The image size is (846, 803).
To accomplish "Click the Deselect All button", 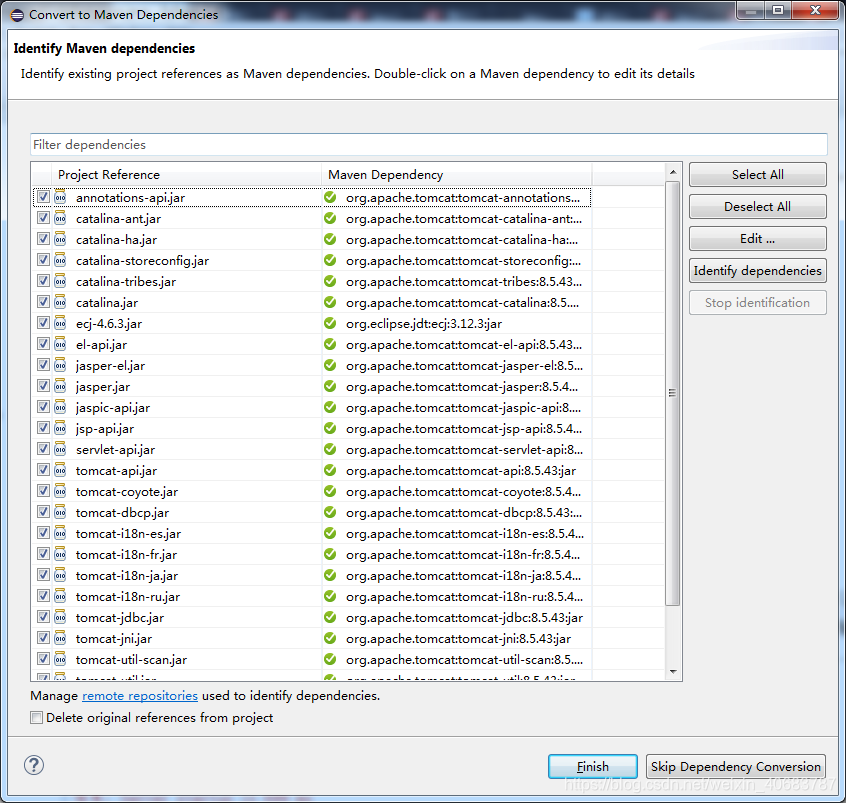I will coord(758,207).
